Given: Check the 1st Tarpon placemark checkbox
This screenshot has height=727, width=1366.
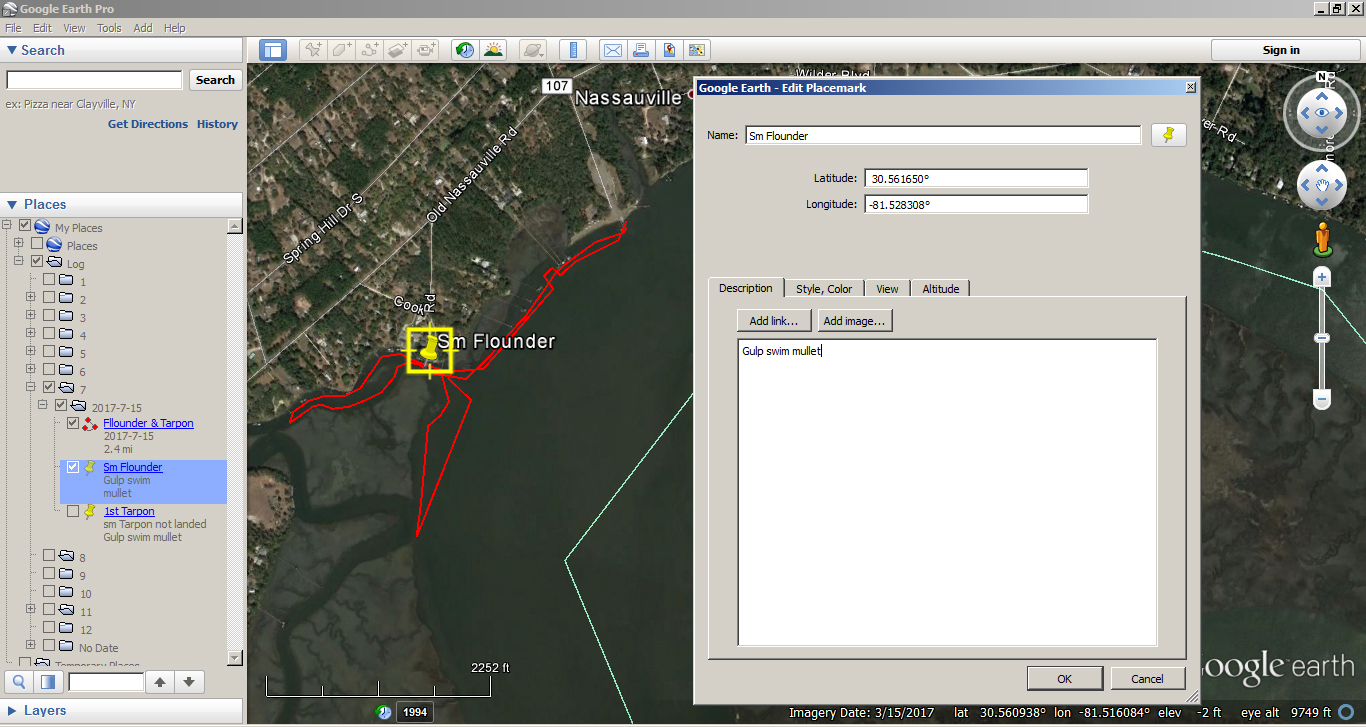Looking at the screenshot, I should click(73, 511).
